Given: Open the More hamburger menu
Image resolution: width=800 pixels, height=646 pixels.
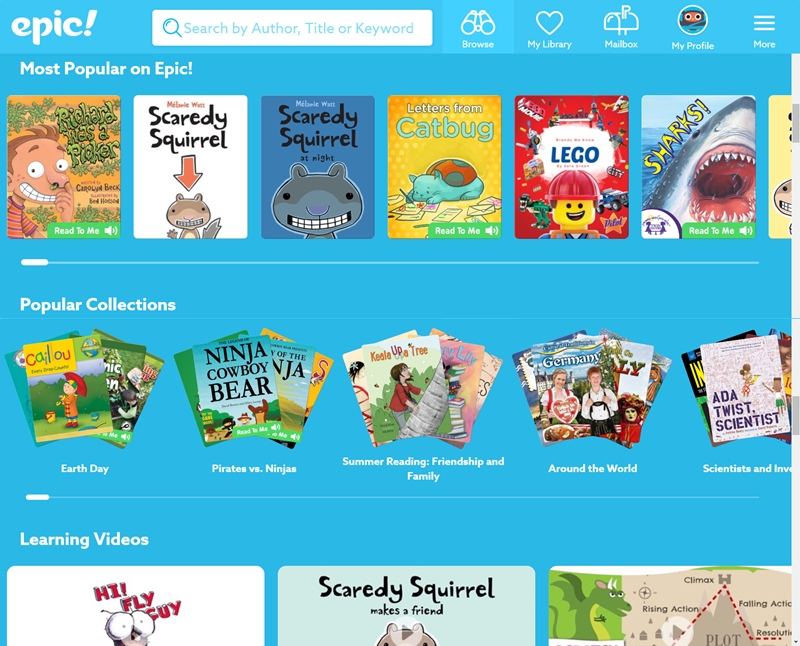Looking at the screenshot, I should click(764, 23).
